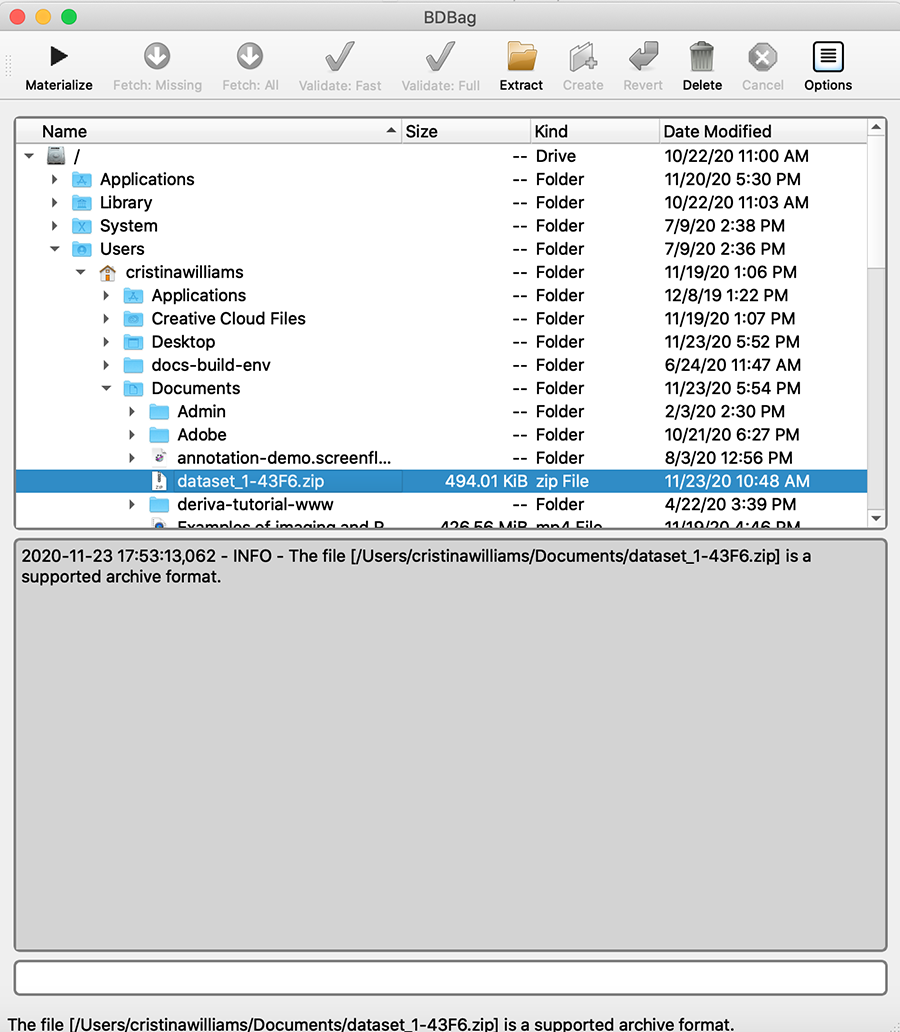Click the System folder icon
Viewport: 900px width, 1032px height.
pos(82,226)
